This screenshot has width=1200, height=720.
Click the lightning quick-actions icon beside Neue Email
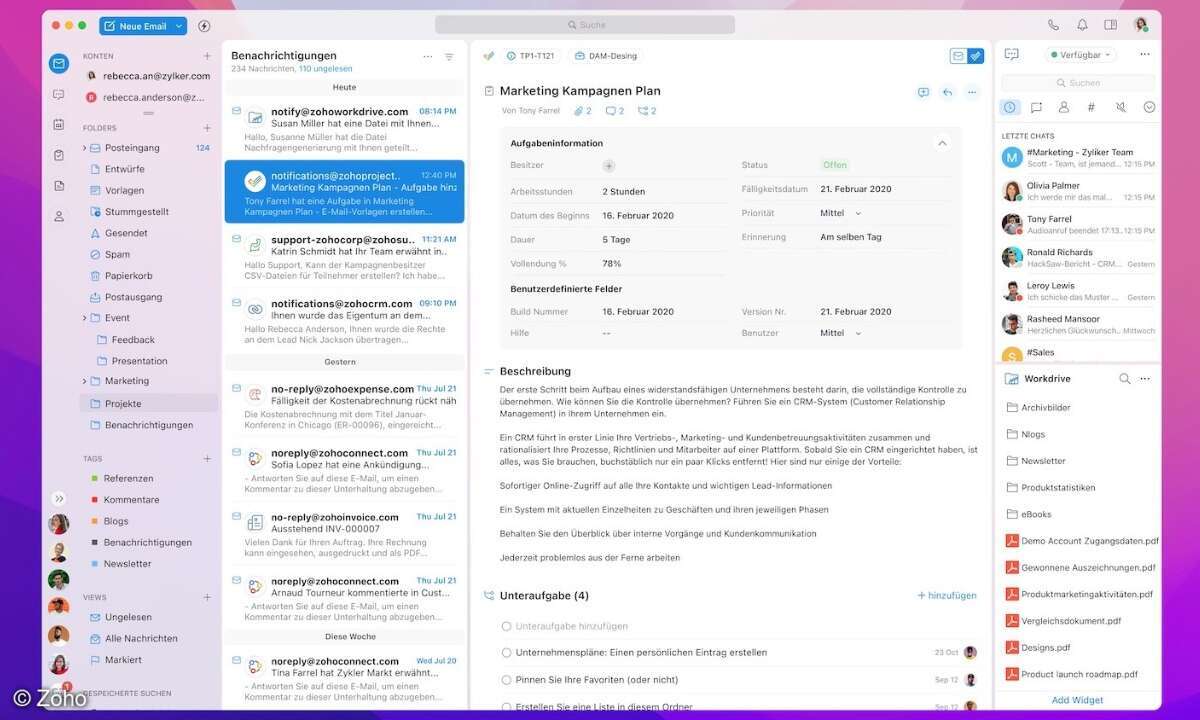pyautogui.click(x=204, y=26)
